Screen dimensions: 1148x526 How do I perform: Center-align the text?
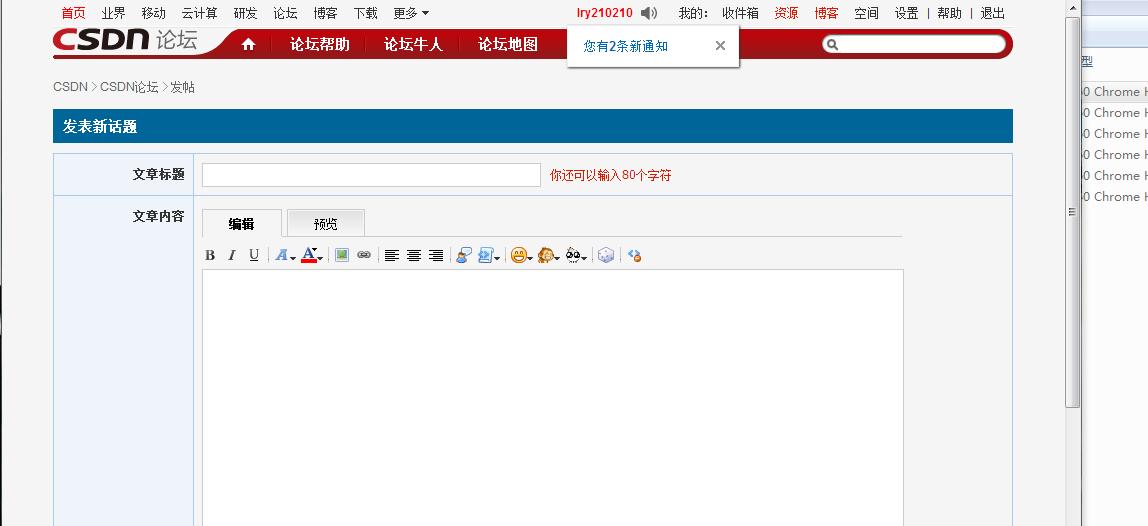(x=414, y=255)
